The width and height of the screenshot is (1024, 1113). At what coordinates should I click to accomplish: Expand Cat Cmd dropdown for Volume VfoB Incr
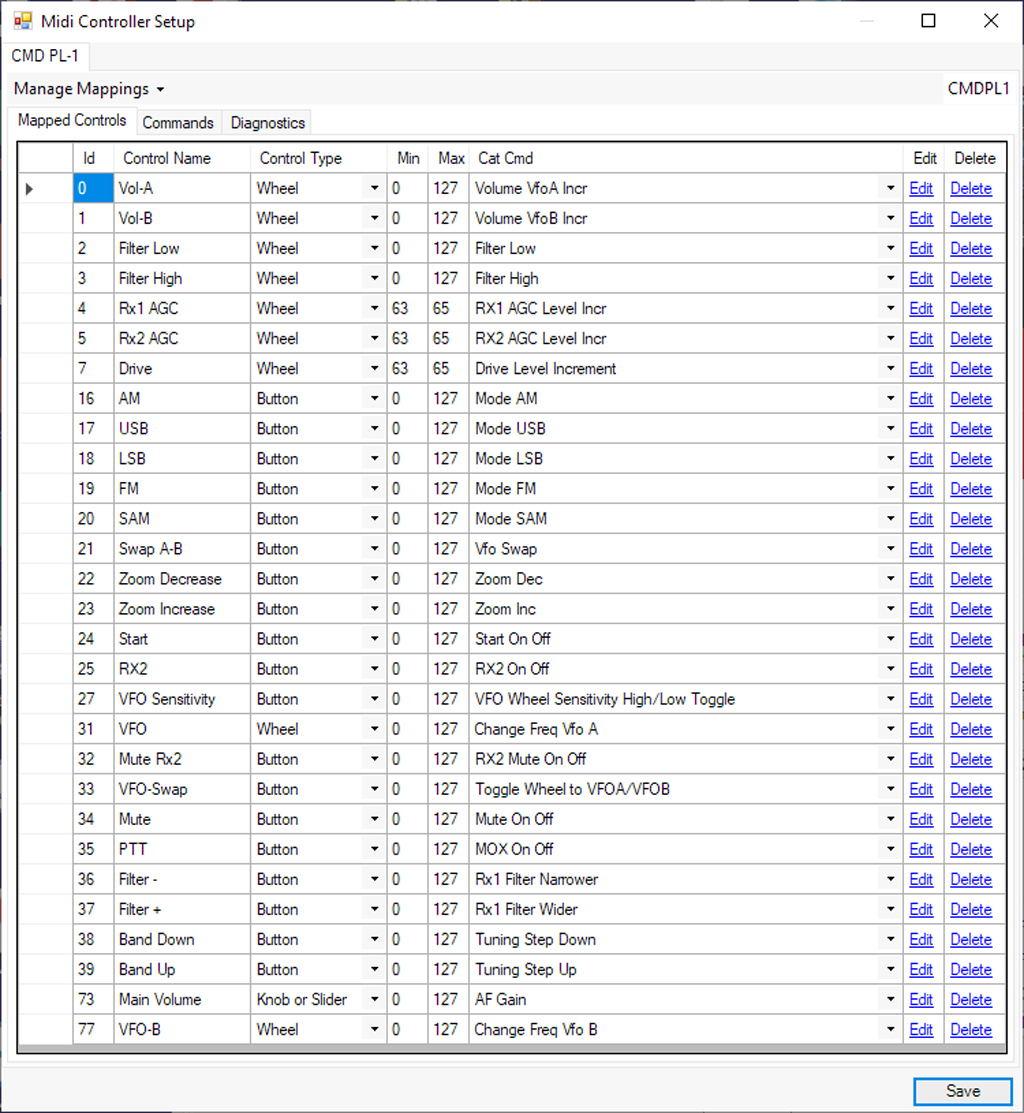point(890,219)
